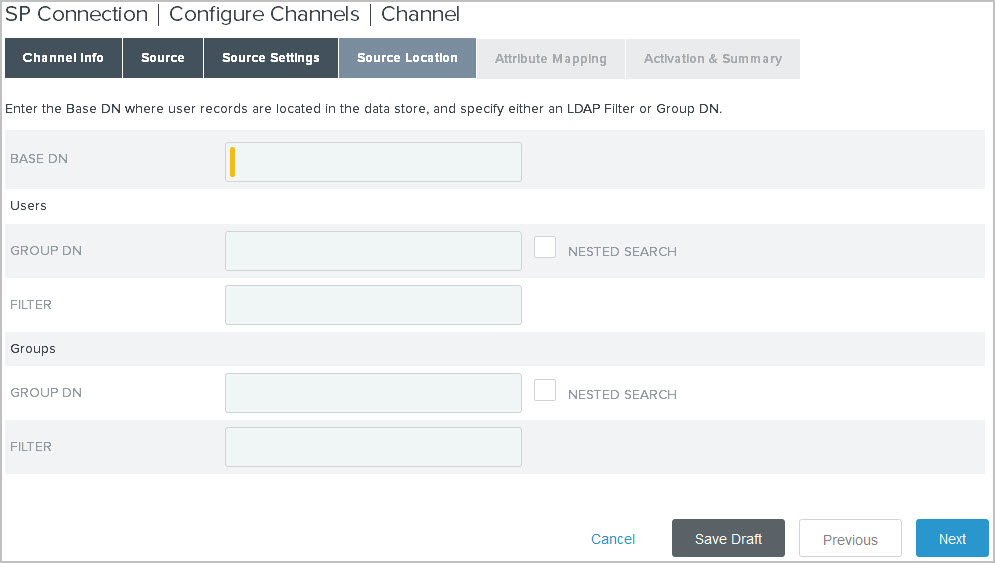
Task: Click Configure Channels in the page heading
Action: coord(264,15)
